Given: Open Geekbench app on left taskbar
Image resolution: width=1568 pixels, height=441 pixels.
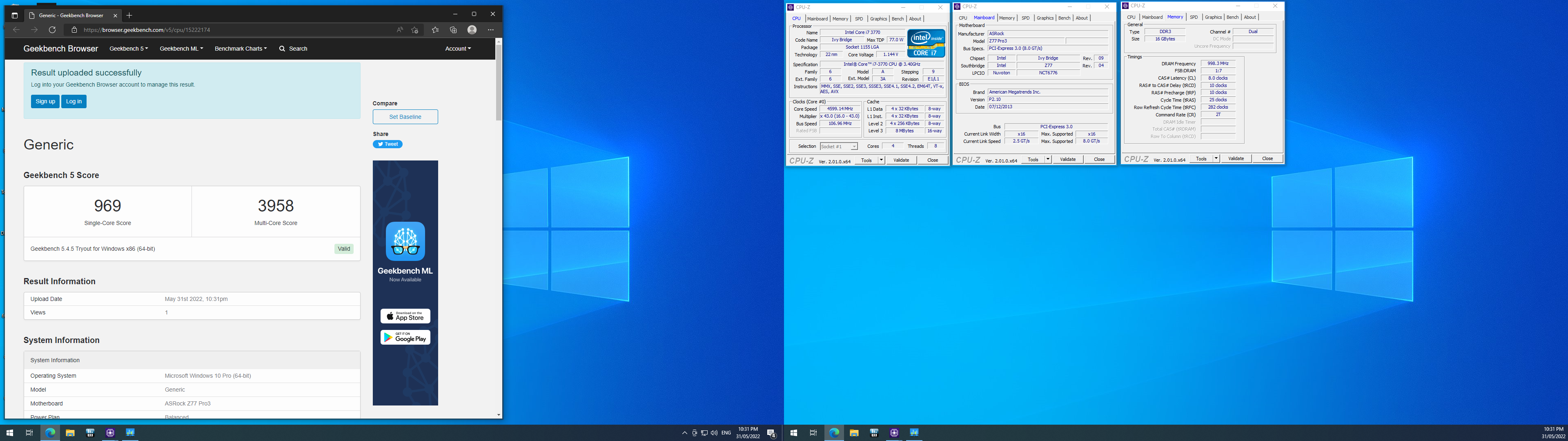Looking at the screenshot, I should [x=130, y=433].
